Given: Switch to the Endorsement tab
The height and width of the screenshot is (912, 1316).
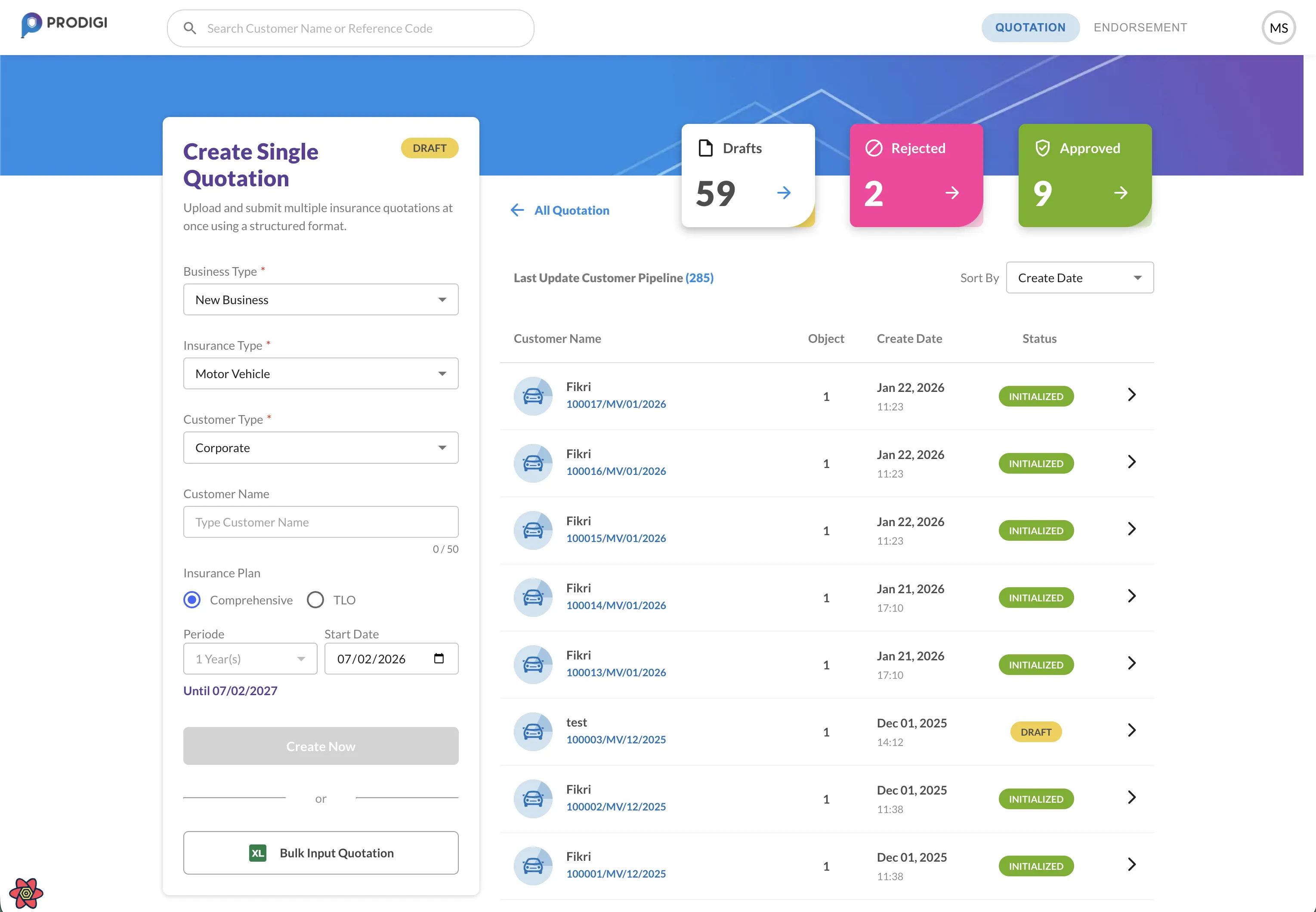Looking at the screenshot, I should (x=1140, y=28).
